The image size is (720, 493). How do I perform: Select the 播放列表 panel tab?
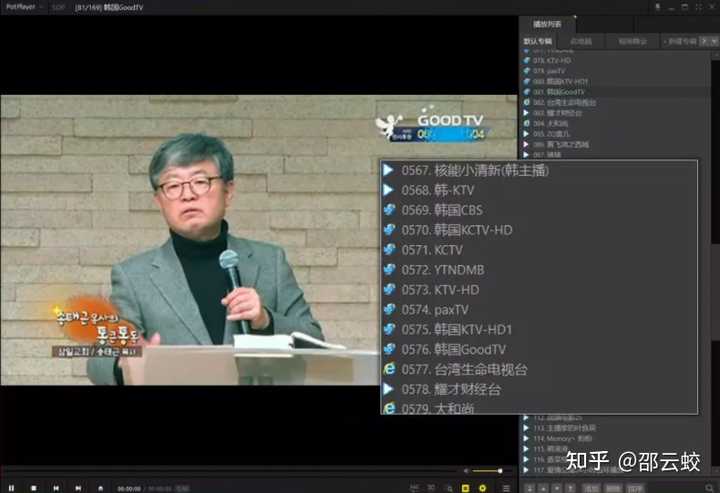(547, 24)
